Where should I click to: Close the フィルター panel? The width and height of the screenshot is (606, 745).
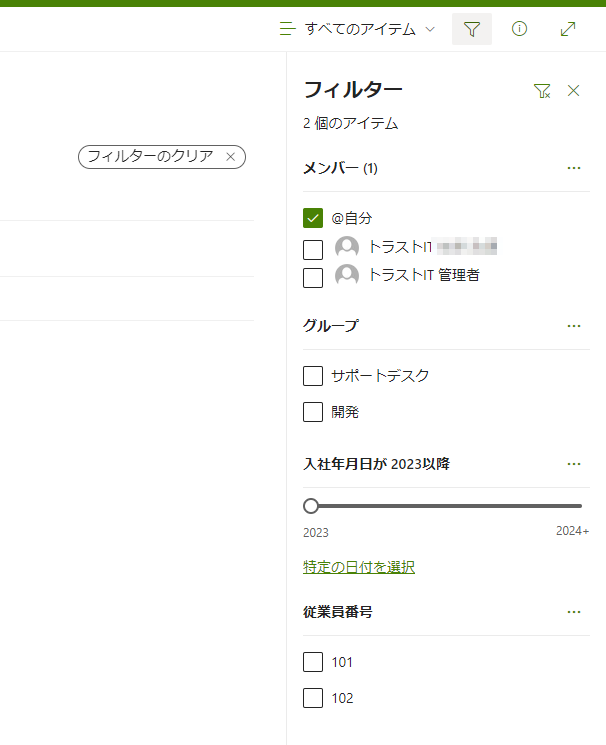click(574, 91)
